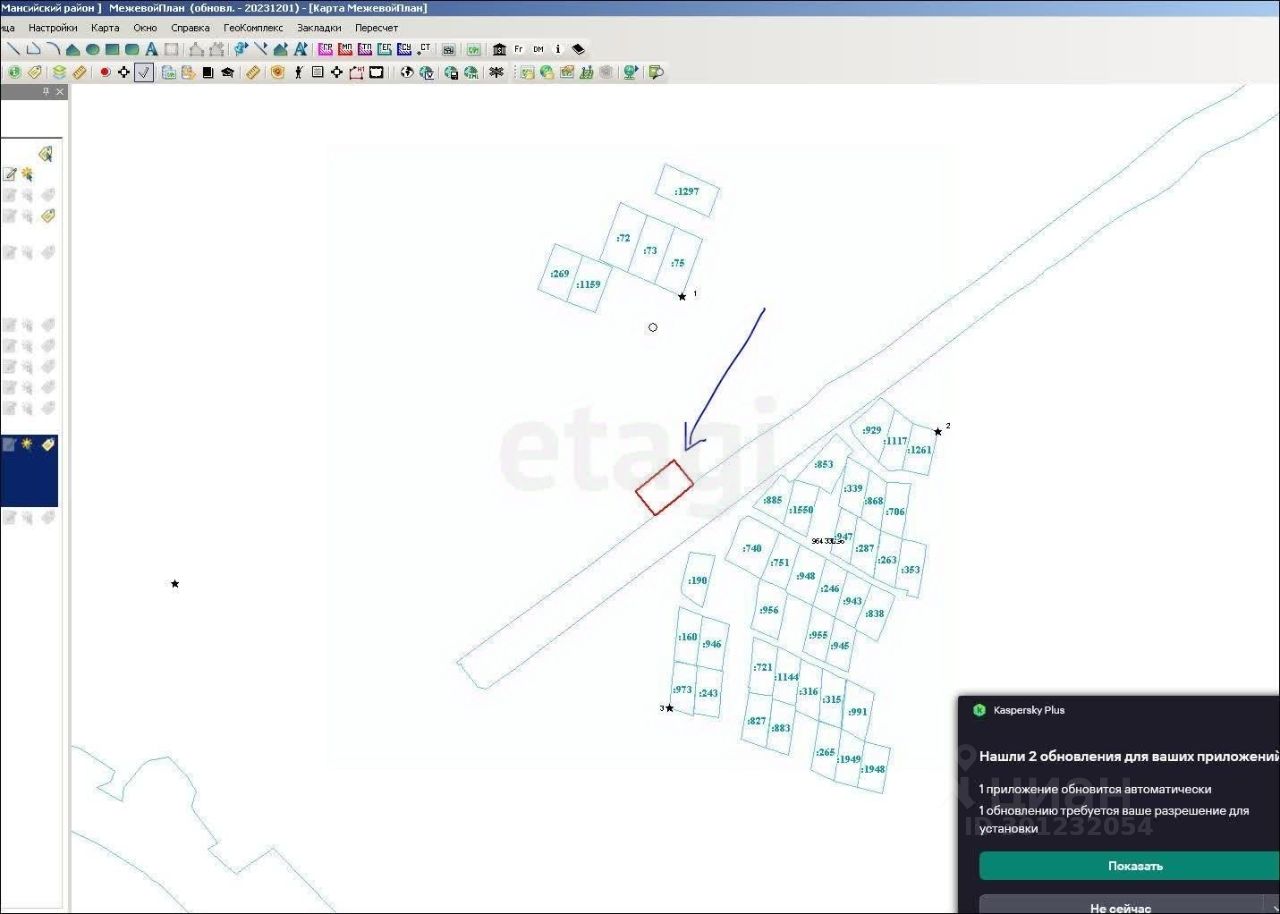Select parcel labeled :1159 on the map
This screenshot has width=1280, height=914.
[x=589, y=284]
